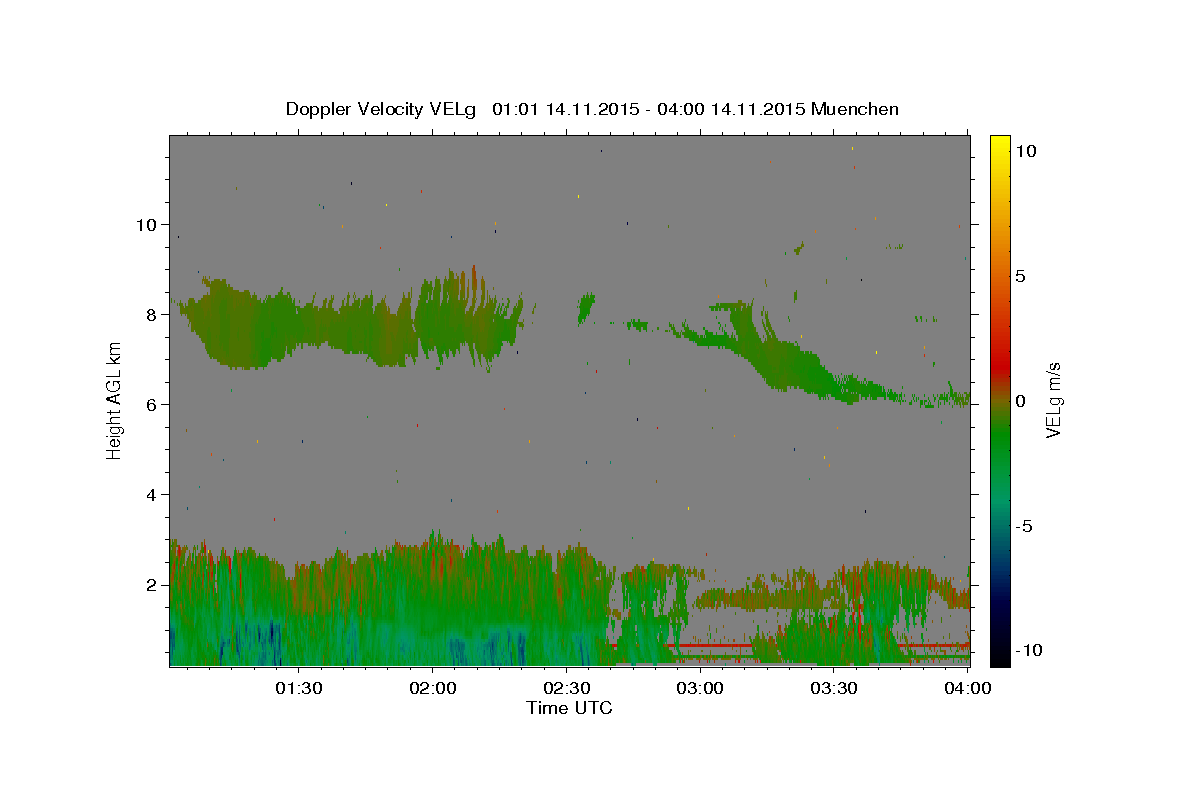Screen dimensions: 1200x800
Task: Click the 02:00 time tick label
Action: pyautogui.click(x=432, y=689)
